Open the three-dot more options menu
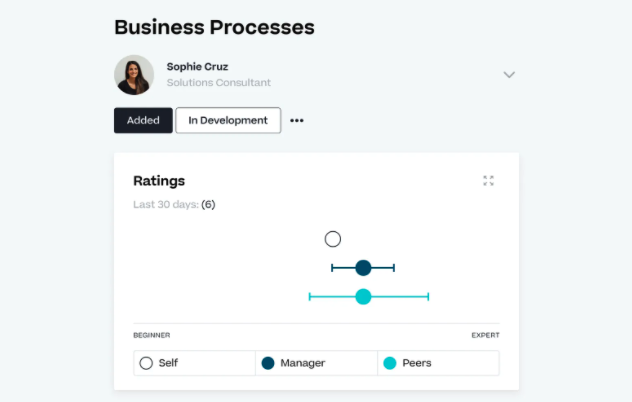Viewport: 632px width, 402px height. pyautogui.click(x=297, y=121)
